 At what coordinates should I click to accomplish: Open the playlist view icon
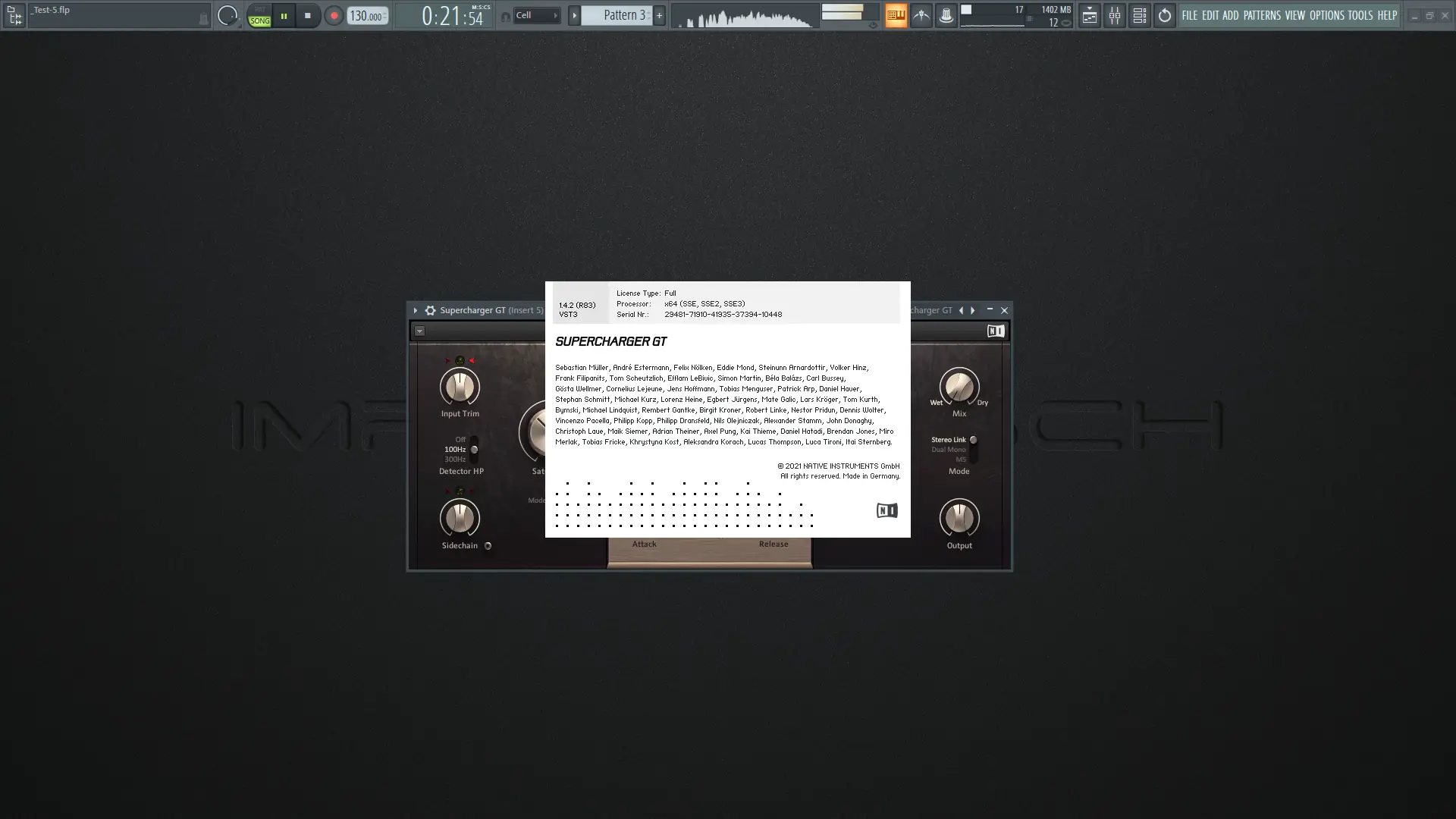point(1089,15)
